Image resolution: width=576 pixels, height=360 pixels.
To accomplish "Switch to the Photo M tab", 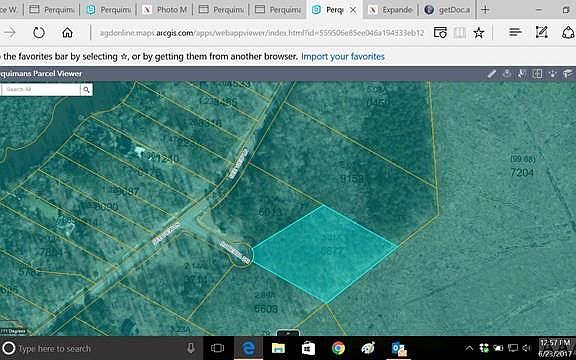I will pyautogui.click(x=165, y=10).
